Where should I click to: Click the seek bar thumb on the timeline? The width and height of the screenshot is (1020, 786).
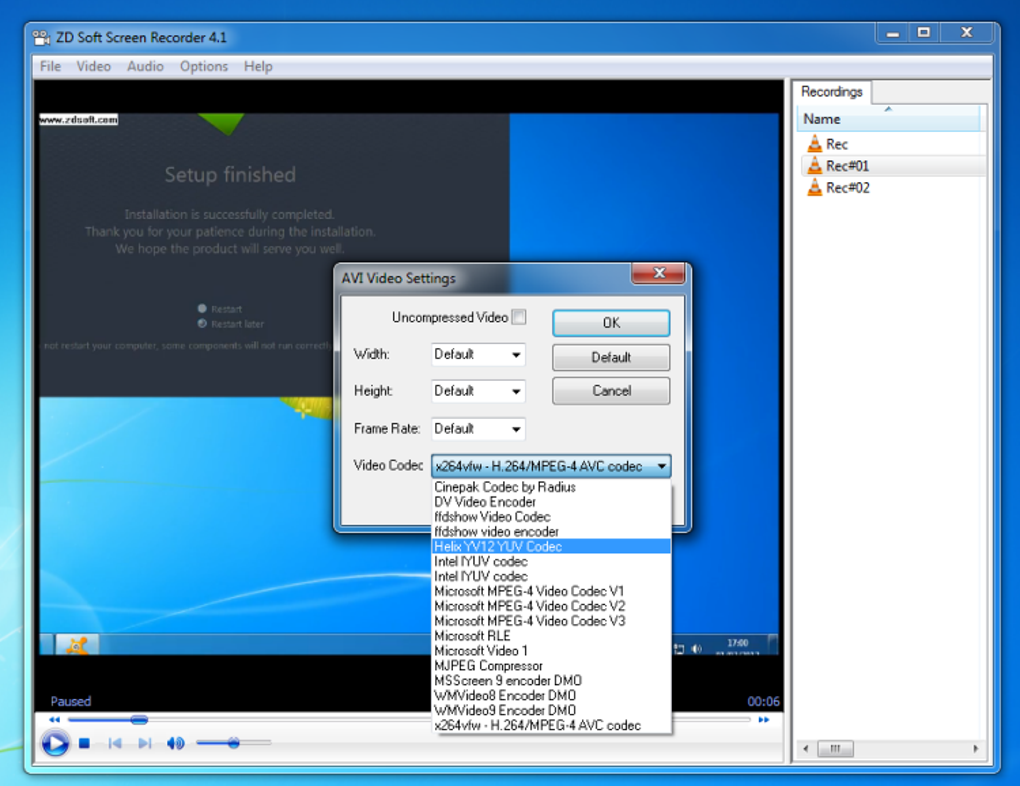(139, 720)
